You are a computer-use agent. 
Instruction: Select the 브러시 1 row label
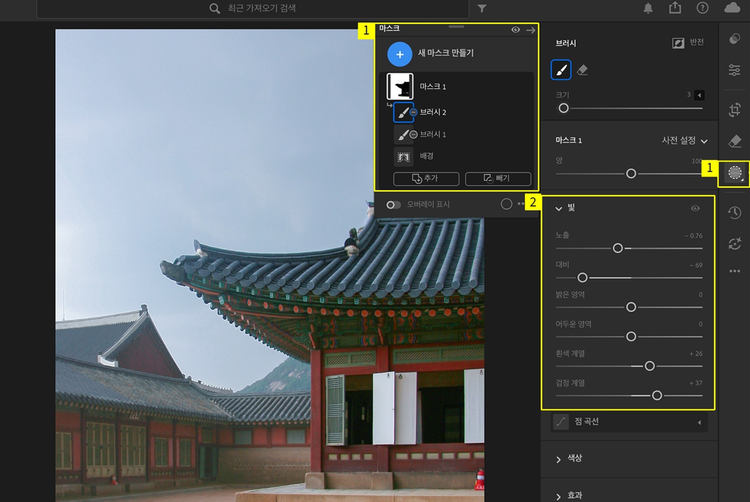(x=433, y=135)
